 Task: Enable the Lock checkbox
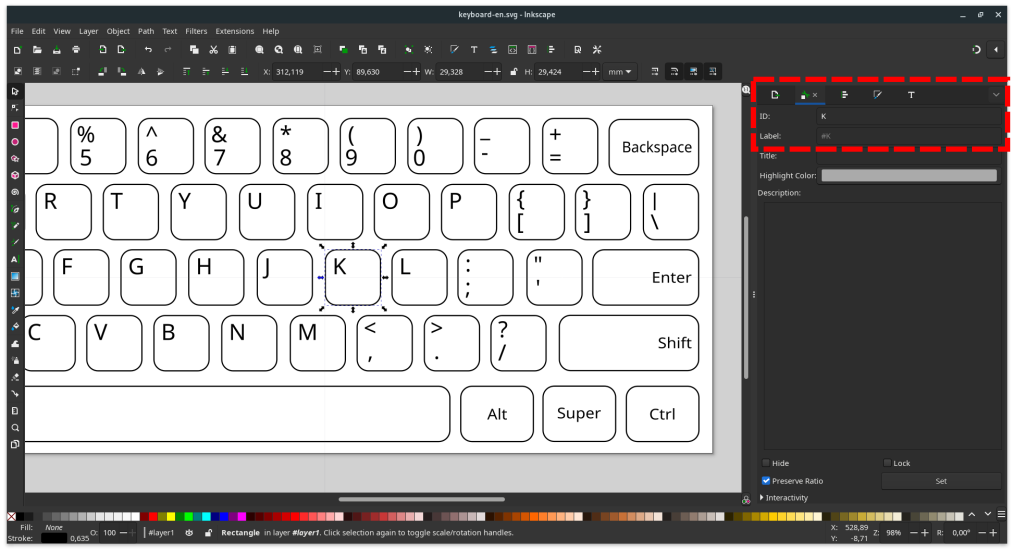click(x=887, y=463)
